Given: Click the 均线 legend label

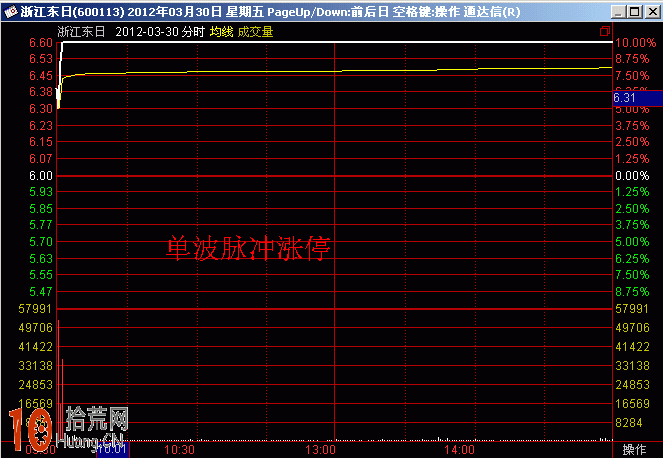Looking at the screenshot, I should pyautogui.click(x=222, y=32).
